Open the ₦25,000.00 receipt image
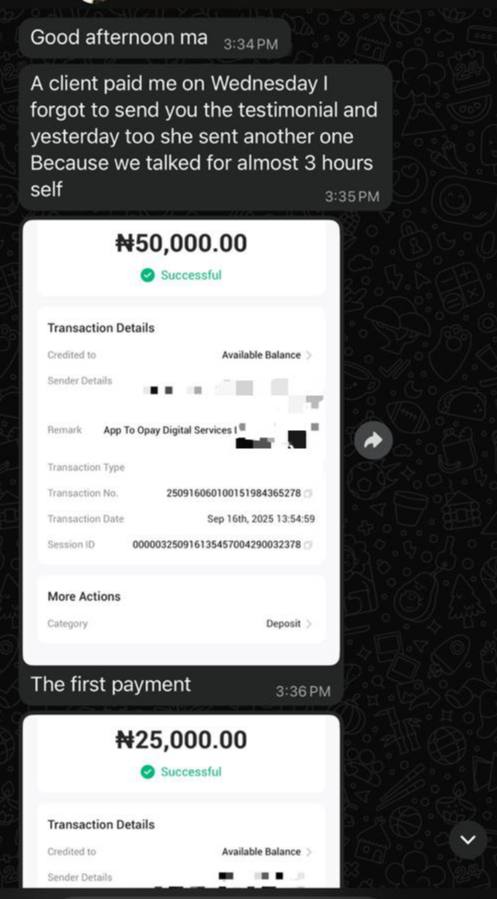Screen dimensions: 497x899 pyautogui.click(x=181, y=802)
